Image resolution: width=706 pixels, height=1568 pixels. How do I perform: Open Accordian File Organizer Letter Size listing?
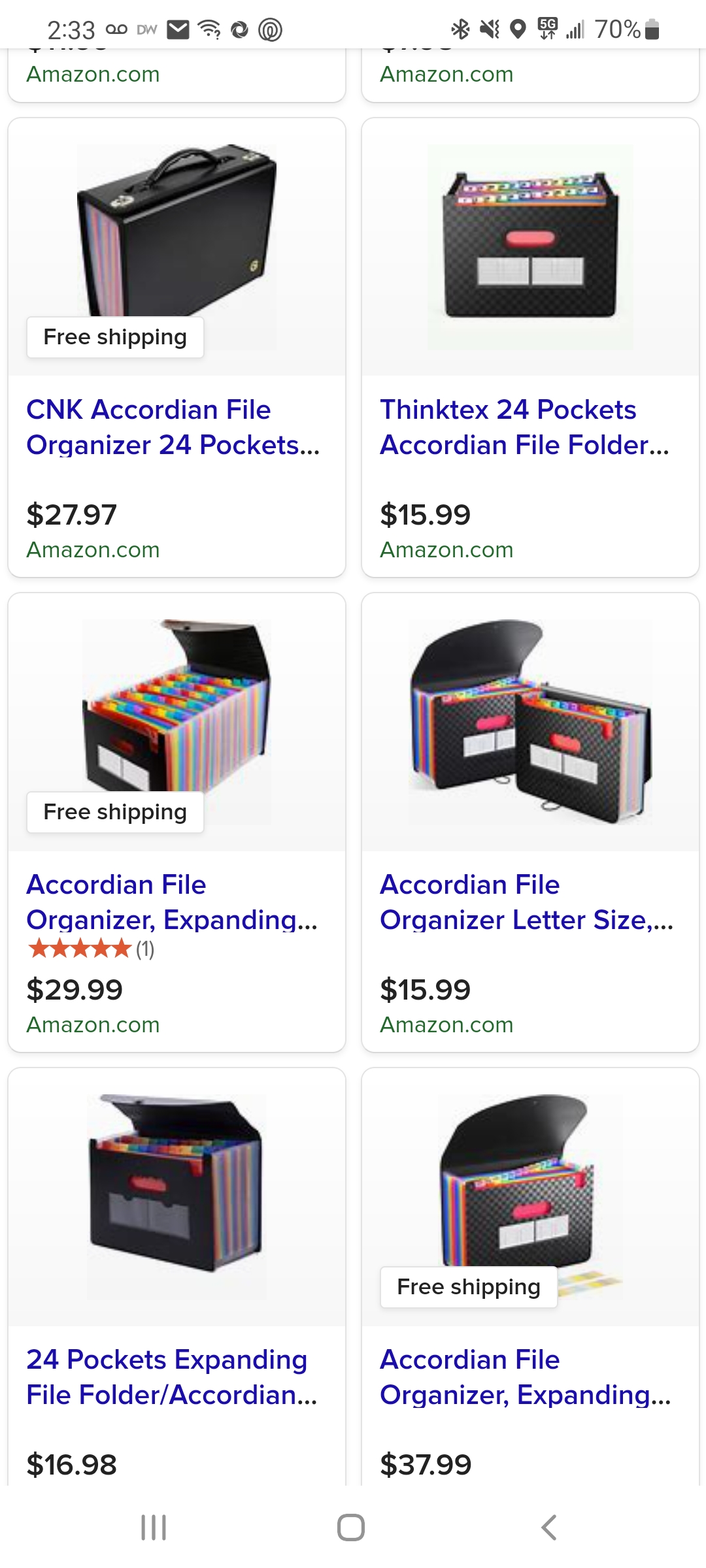[x=526, y=902]
